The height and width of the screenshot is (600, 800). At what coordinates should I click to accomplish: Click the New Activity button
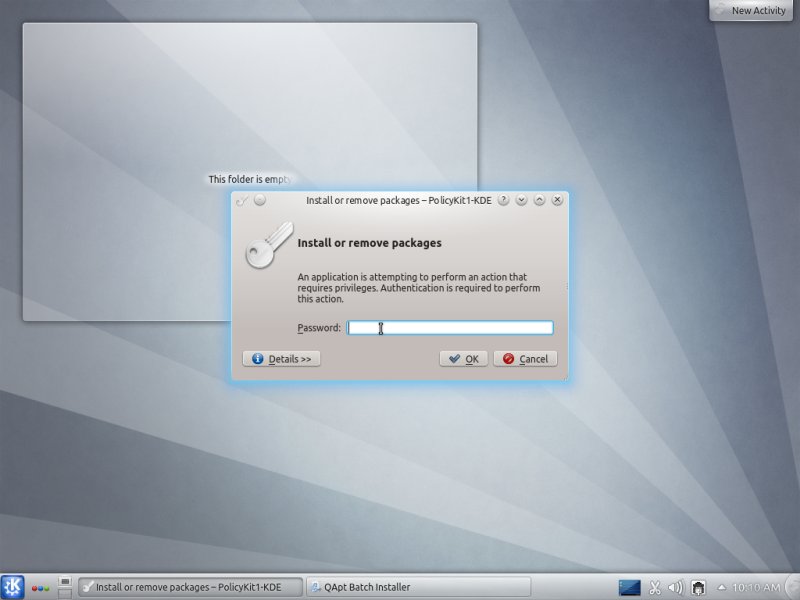[x=751, y=10]
